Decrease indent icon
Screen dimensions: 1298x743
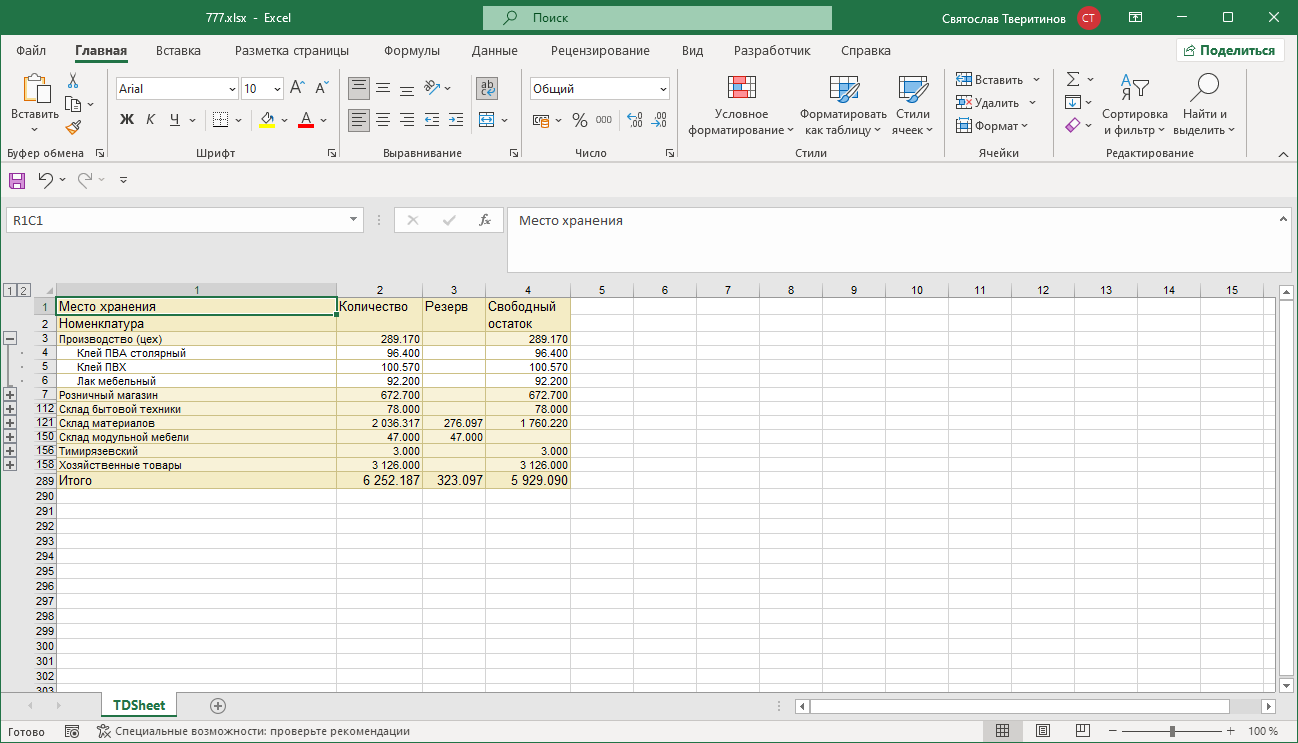point(432,120)
